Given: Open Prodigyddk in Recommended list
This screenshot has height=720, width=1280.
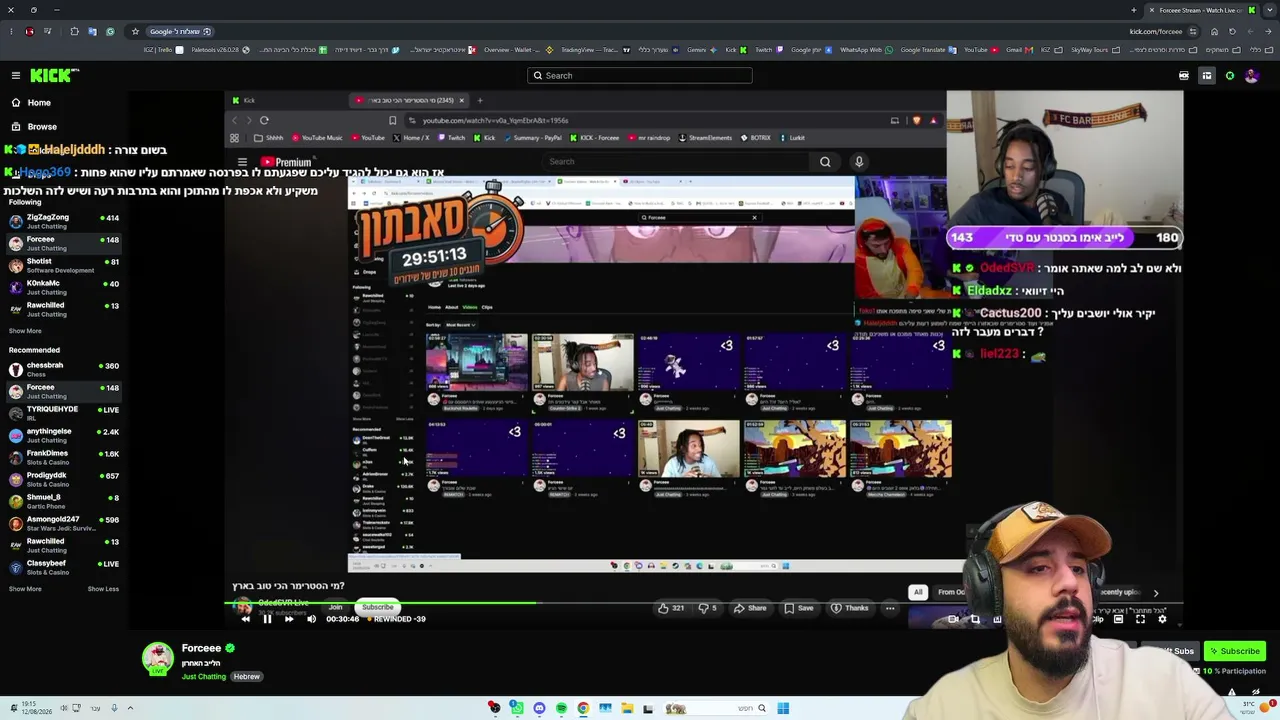Looking at the screenshot, I should (64, 480).
